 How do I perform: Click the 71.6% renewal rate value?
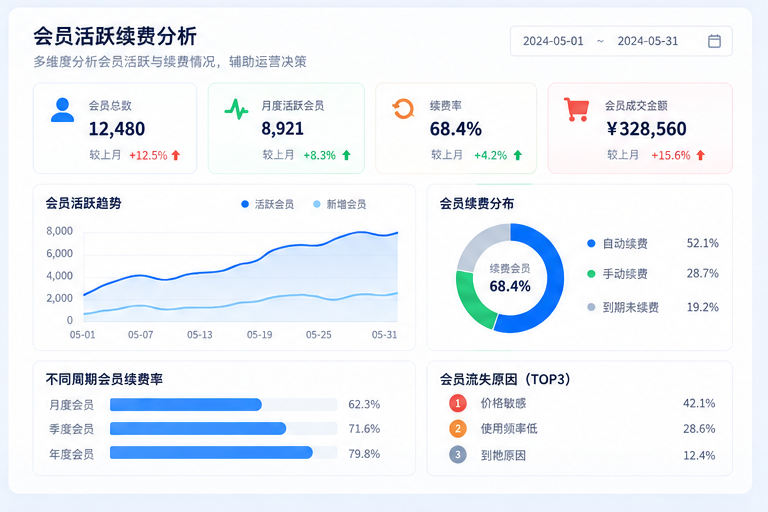coord(364,429)
